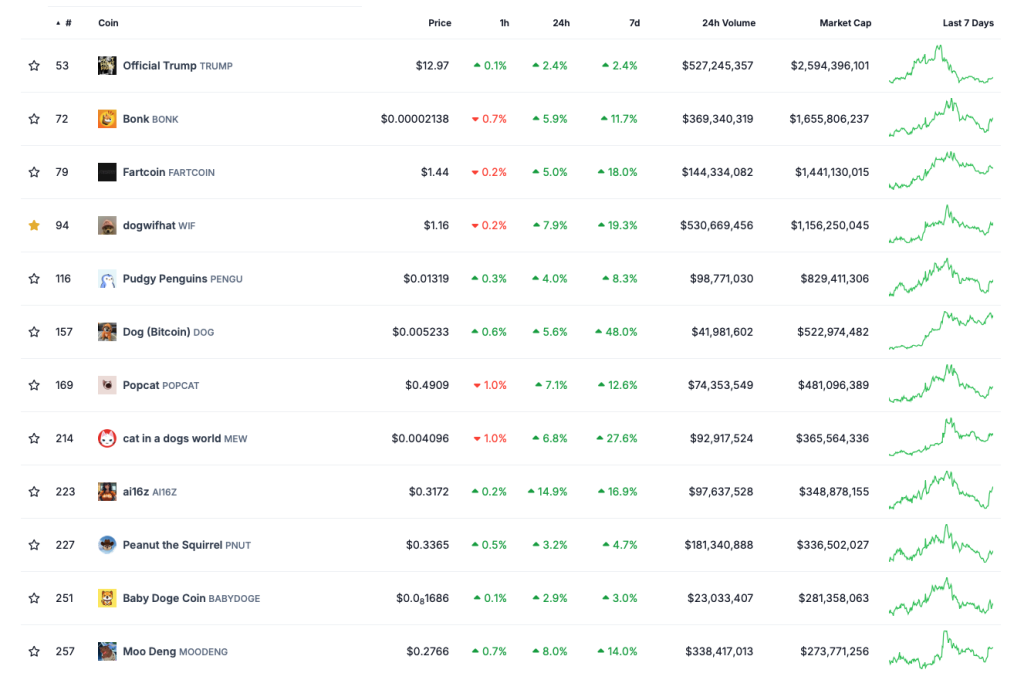
Task: Add Bonk to watchlist star
Action: (x=34, y=119)
